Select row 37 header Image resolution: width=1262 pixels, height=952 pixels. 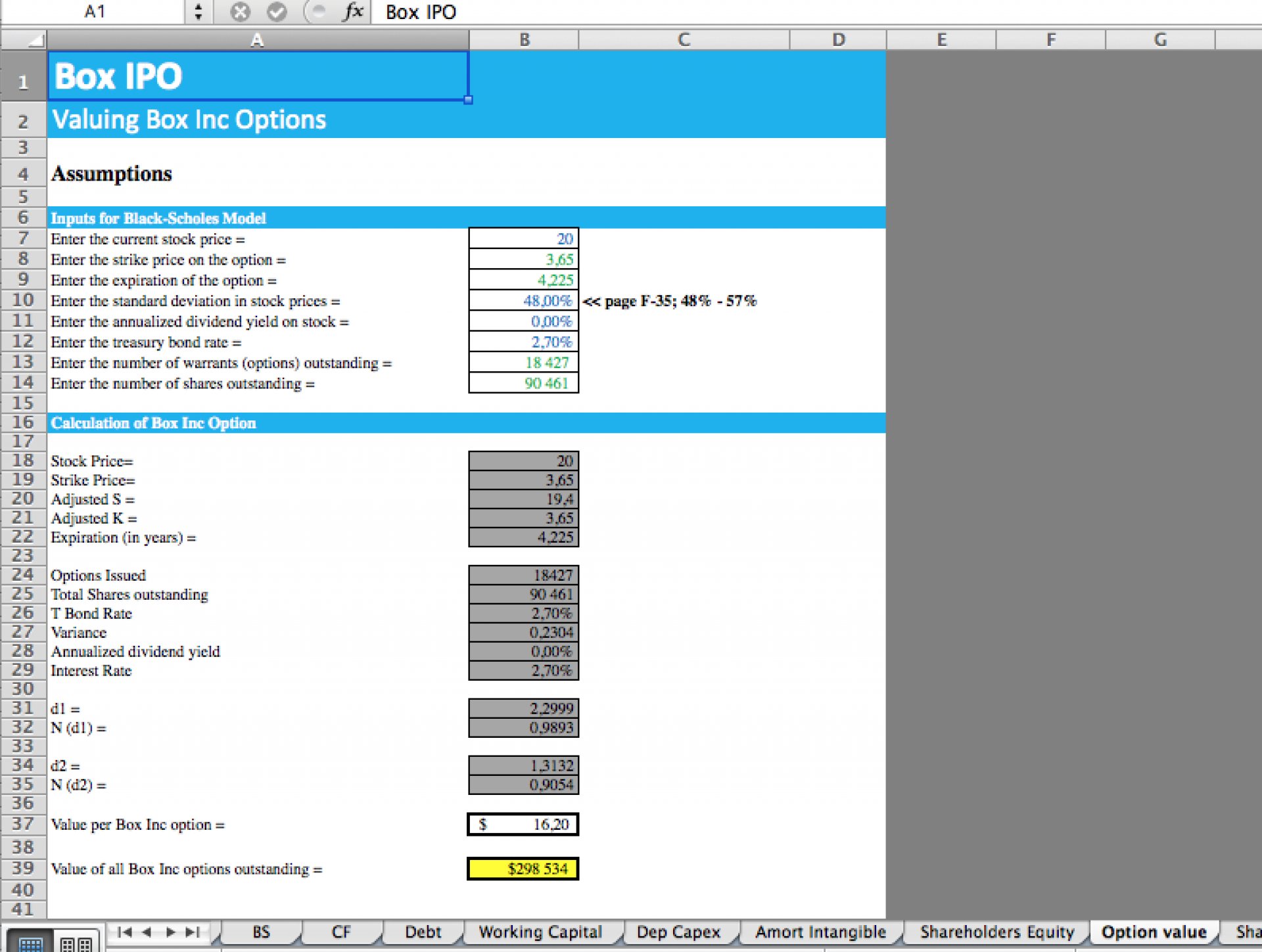pos(24,824)
